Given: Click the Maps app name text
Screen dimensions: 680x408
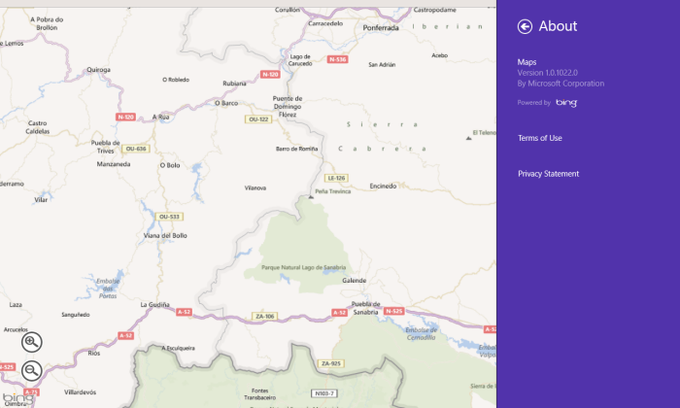Looking at the screenshot, I should click(x=527, y=62).
